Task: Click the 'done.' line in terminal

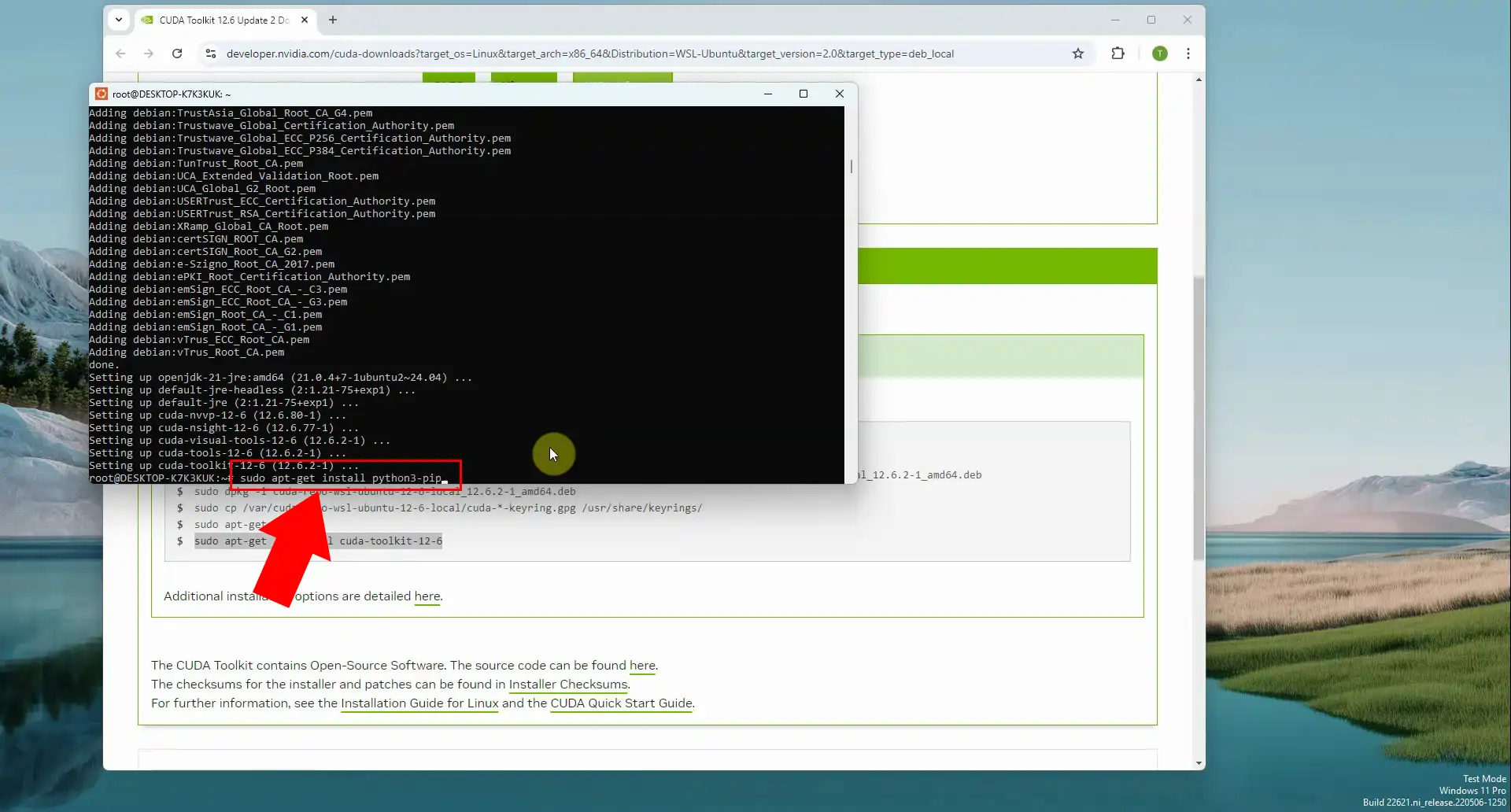Action: pyautogui.click(x=104, y=365)
